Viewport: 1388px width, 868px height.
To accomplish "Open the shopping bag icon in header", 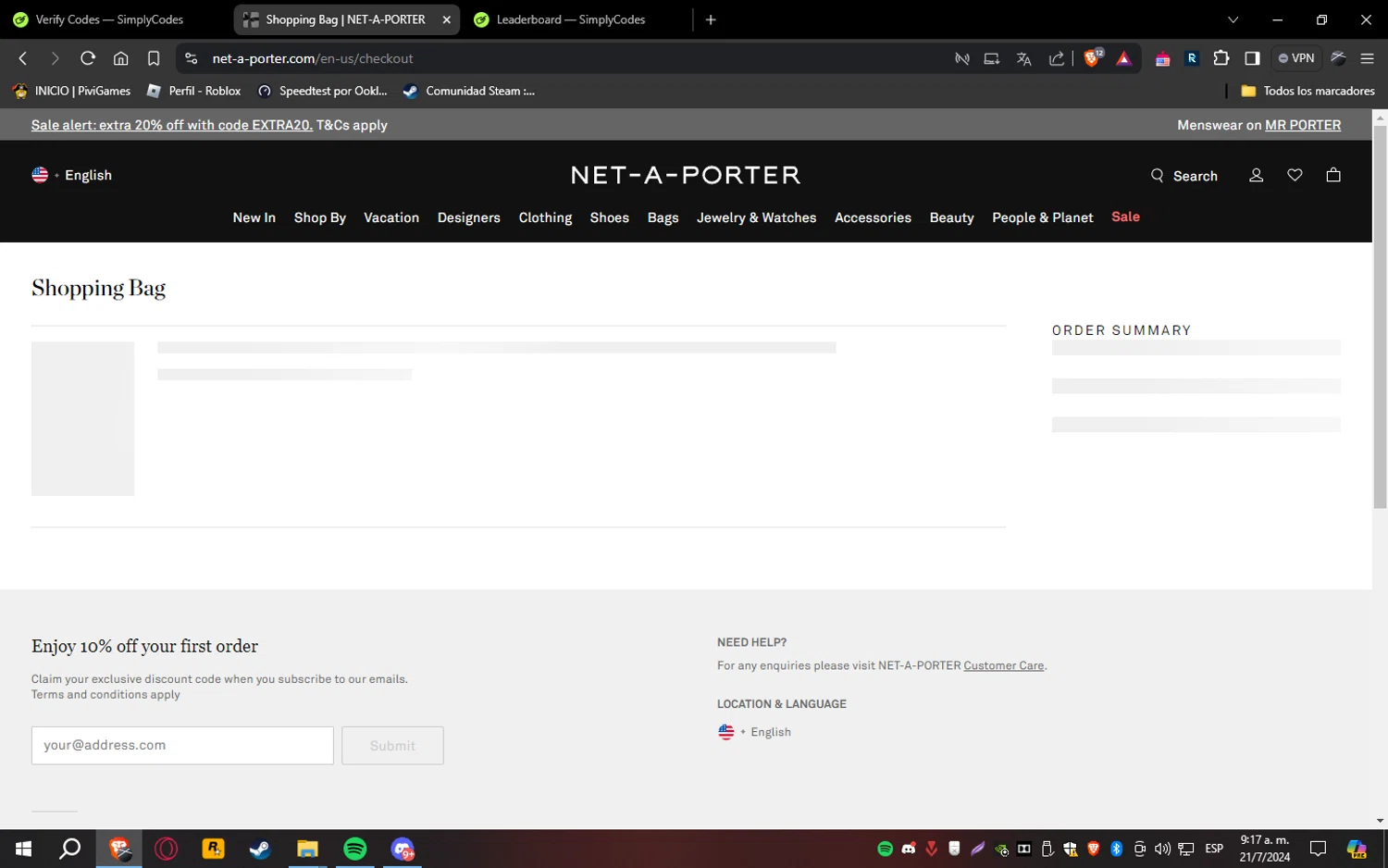I will pyautogui.click(x=1333, y=175).
